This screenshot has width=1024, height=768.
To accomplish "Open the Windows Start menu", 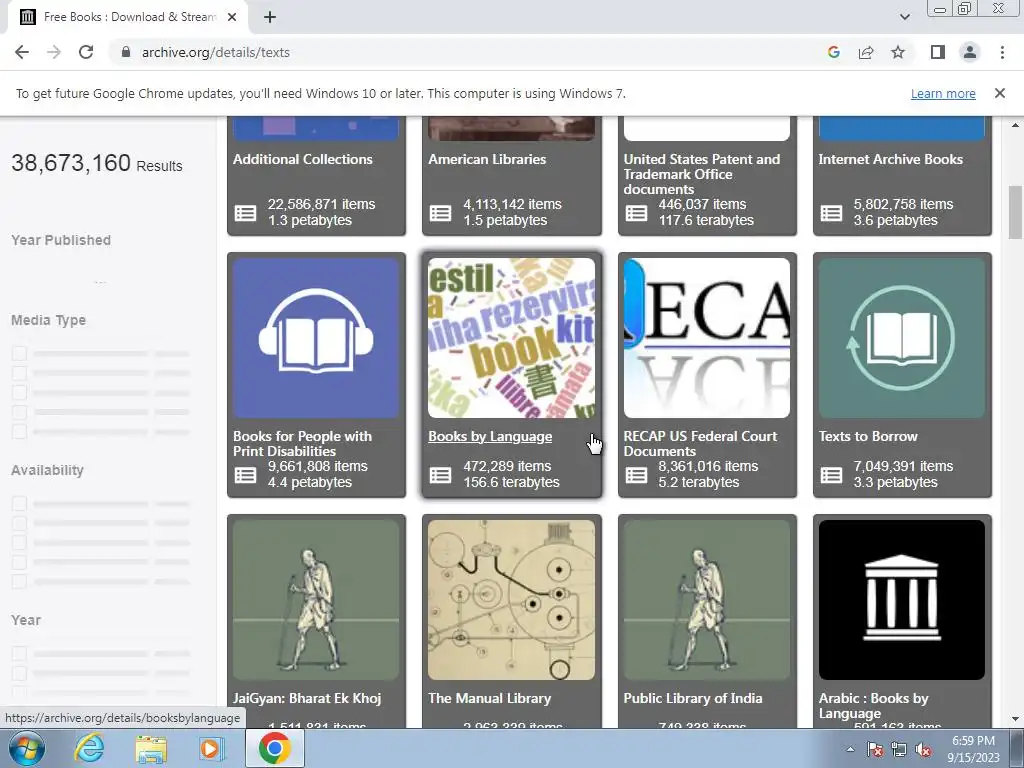I will tap(26, 748).
